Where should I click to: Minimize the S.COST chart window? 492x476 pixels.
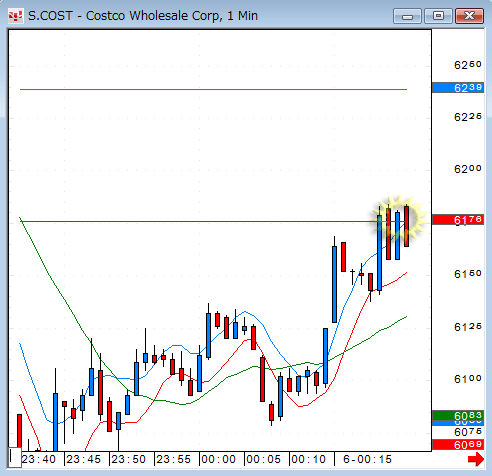[407, 16]
